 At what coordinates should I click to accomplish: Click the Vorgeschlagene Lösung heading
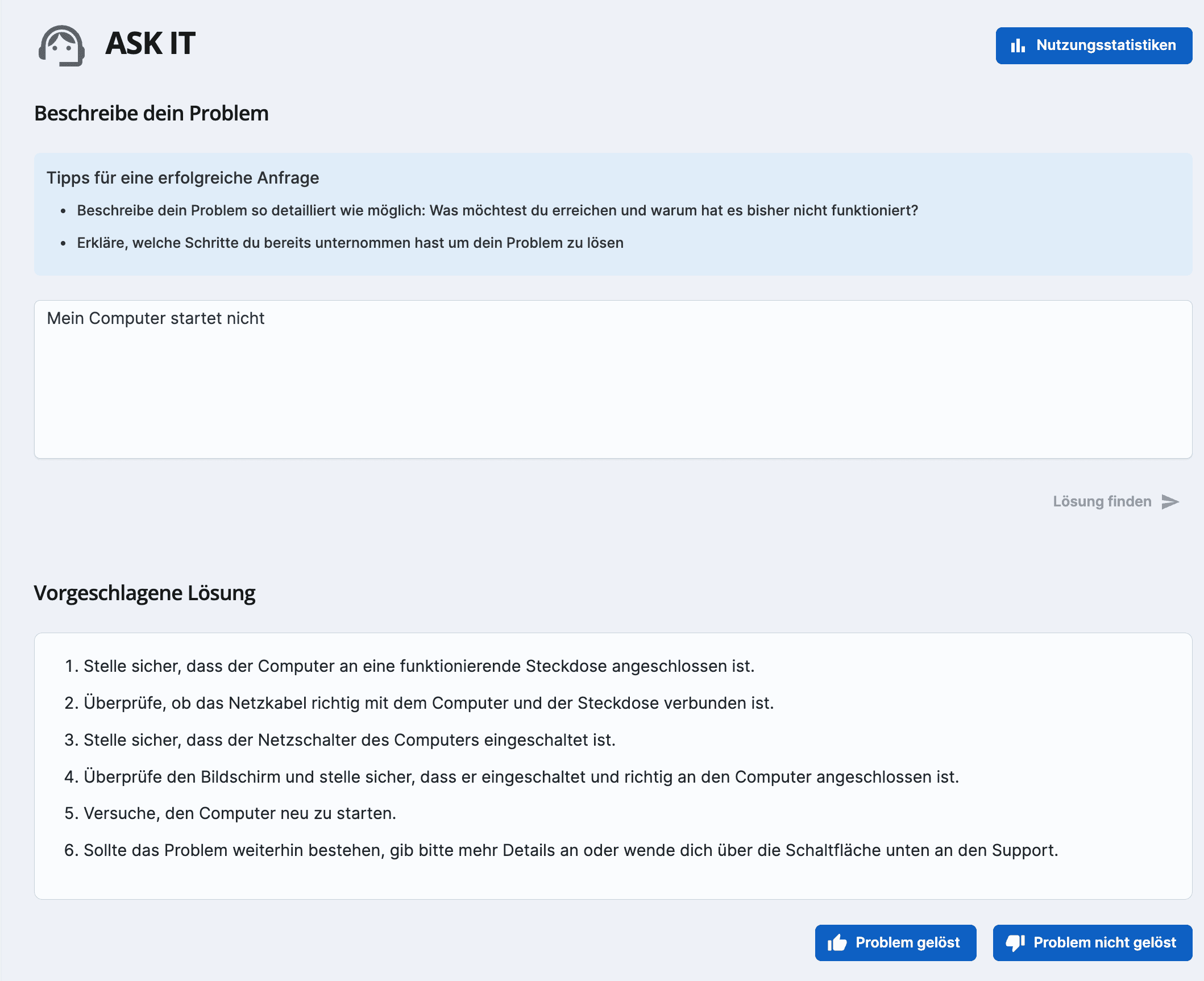[x=144, y=593]
